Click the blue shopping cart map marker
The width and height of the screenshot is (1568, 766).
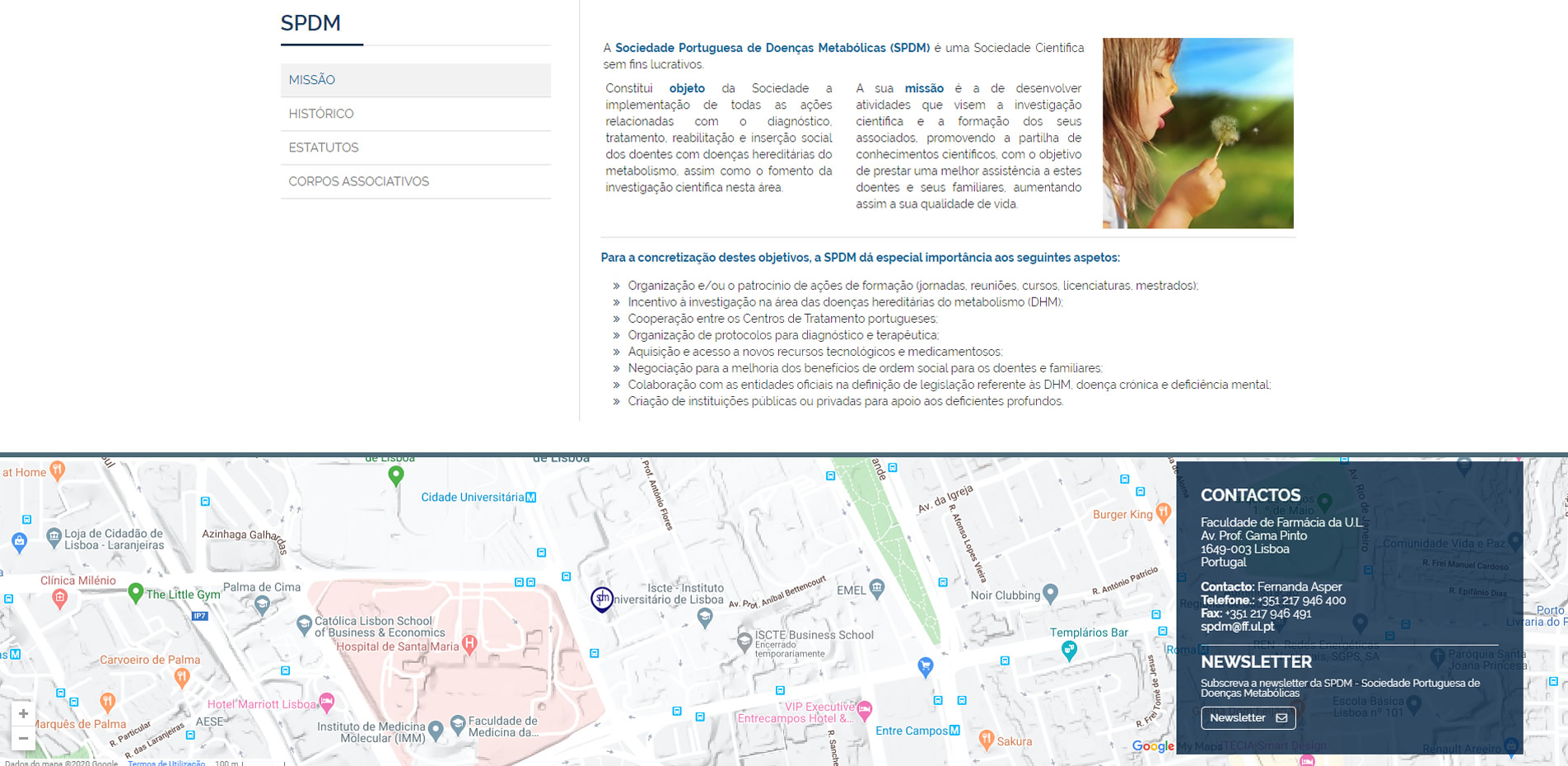click(926, 667)
